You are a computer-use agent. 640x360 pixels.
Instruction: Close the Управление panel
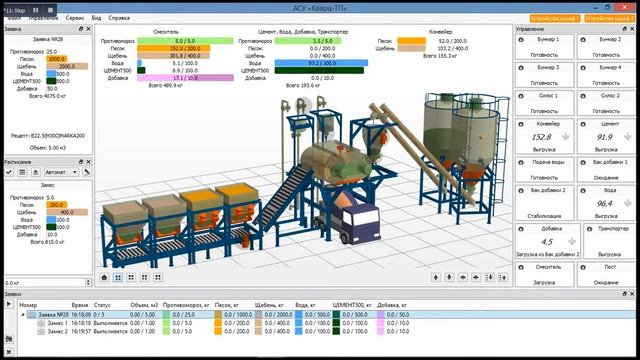632,29
